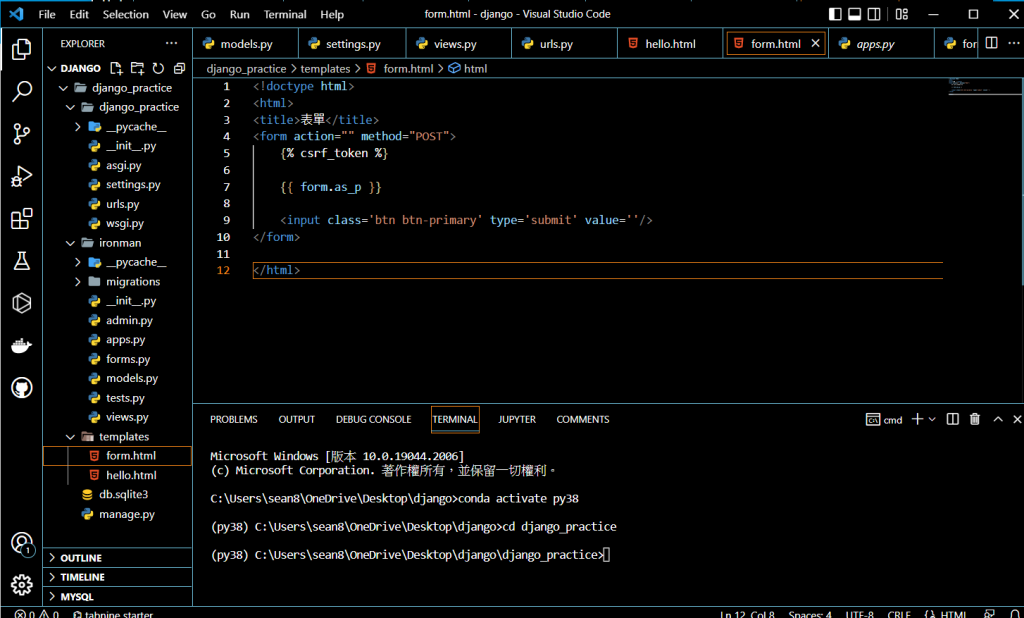Place cursor on line 12 closing html tag
Viewport: 1024px width, 618px height.
276,270
